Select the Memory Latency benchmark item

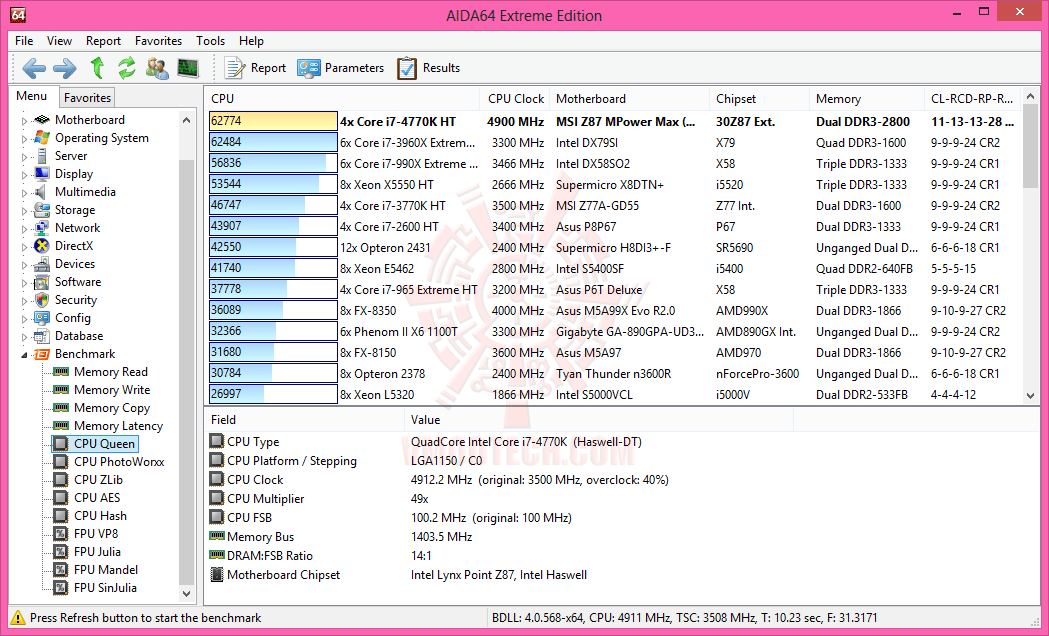point(118,426)
